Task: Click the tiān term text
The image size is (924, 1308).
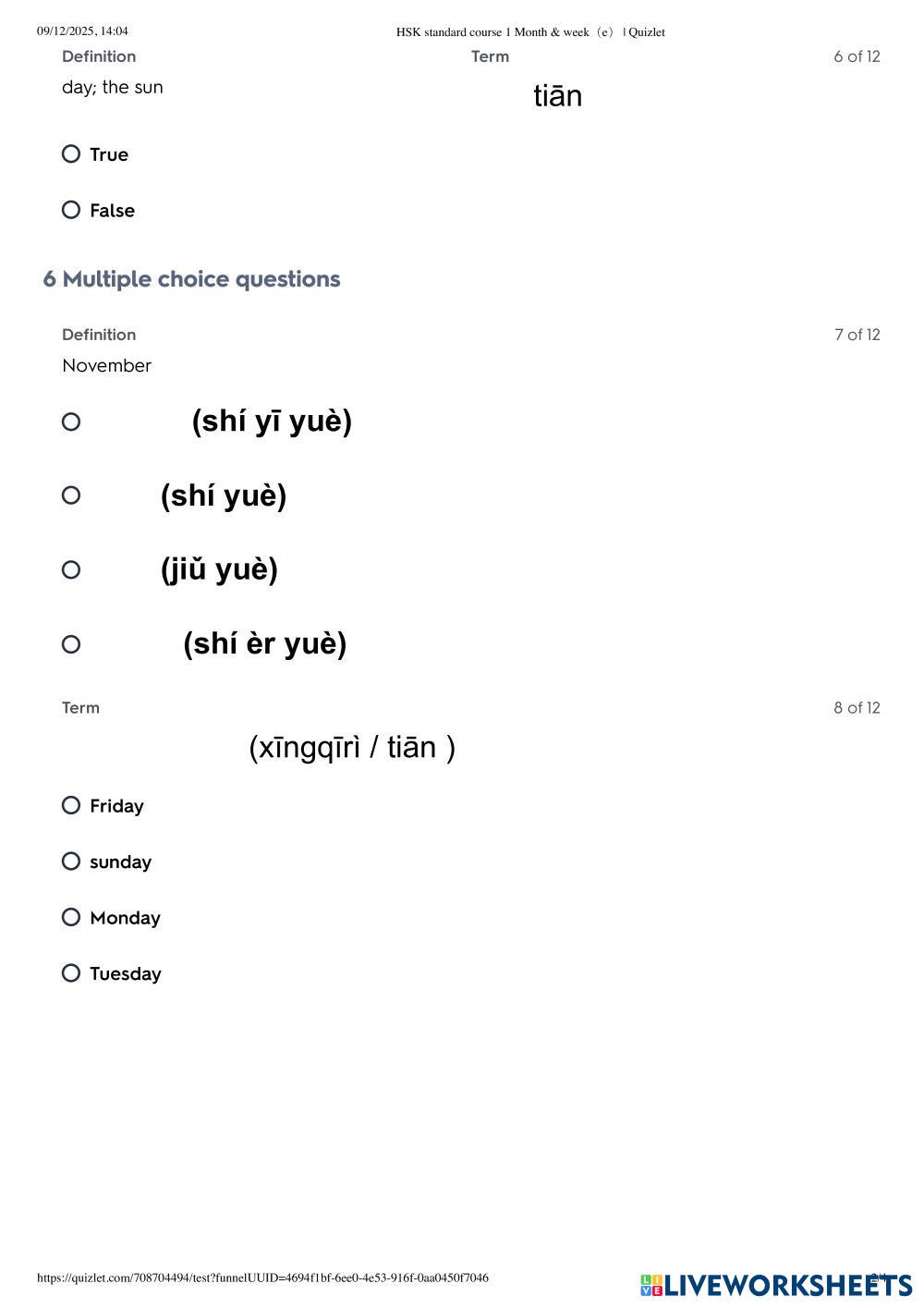Action: [557, 96]
